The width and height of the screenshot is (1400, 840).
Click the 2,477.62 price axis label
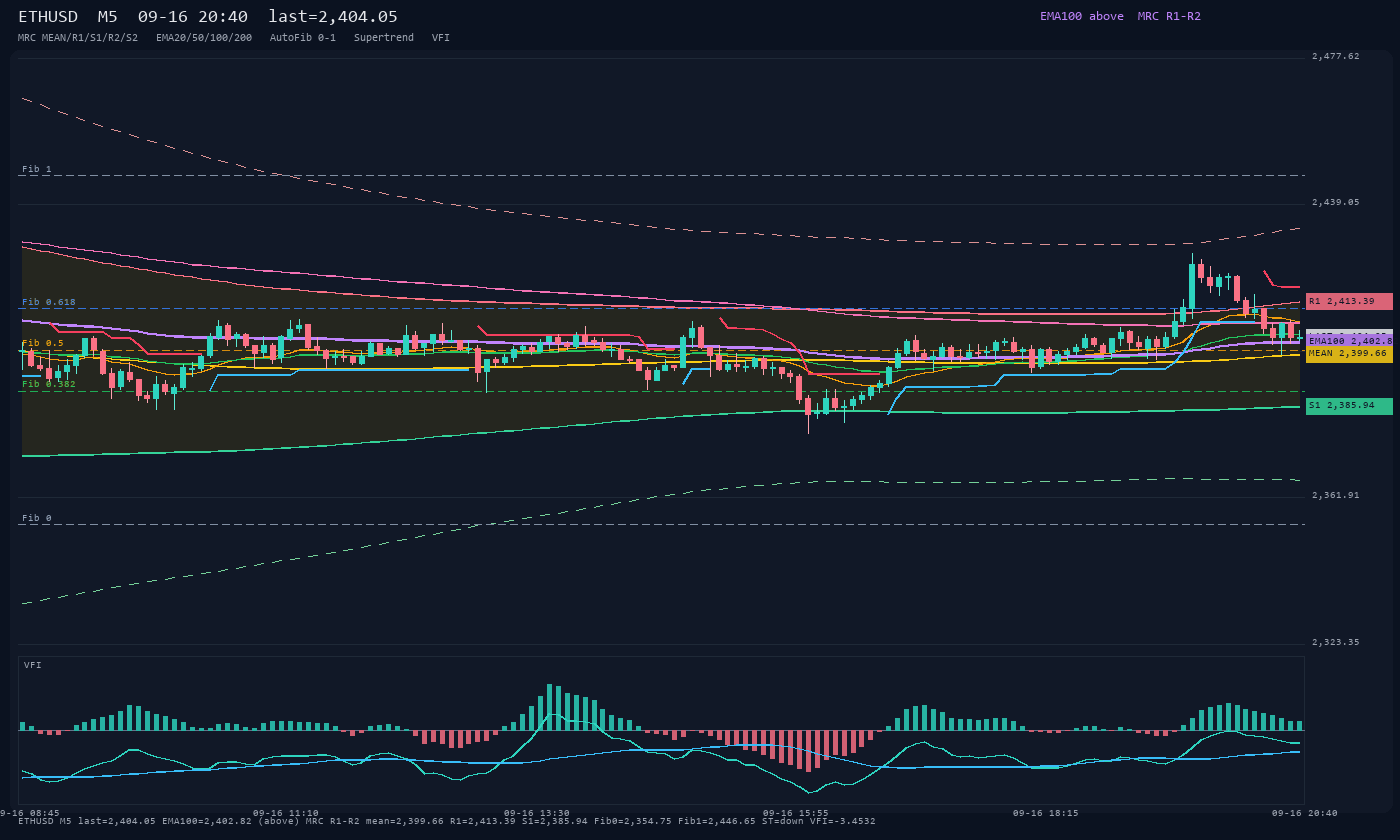click(1336, 57)
